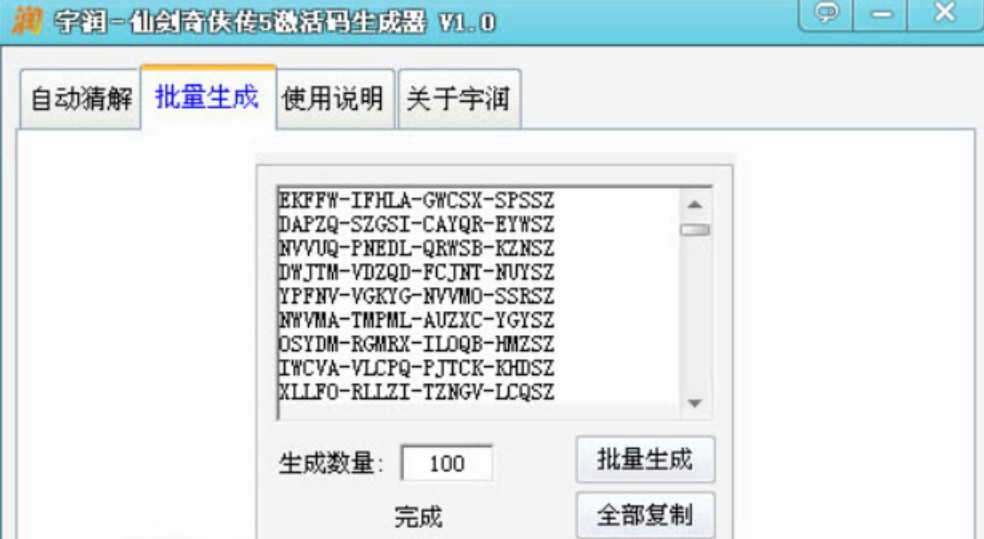This screenshot has width=984, height=539.
Task: Select the 批量生成 tab
Action: point(207,97)
